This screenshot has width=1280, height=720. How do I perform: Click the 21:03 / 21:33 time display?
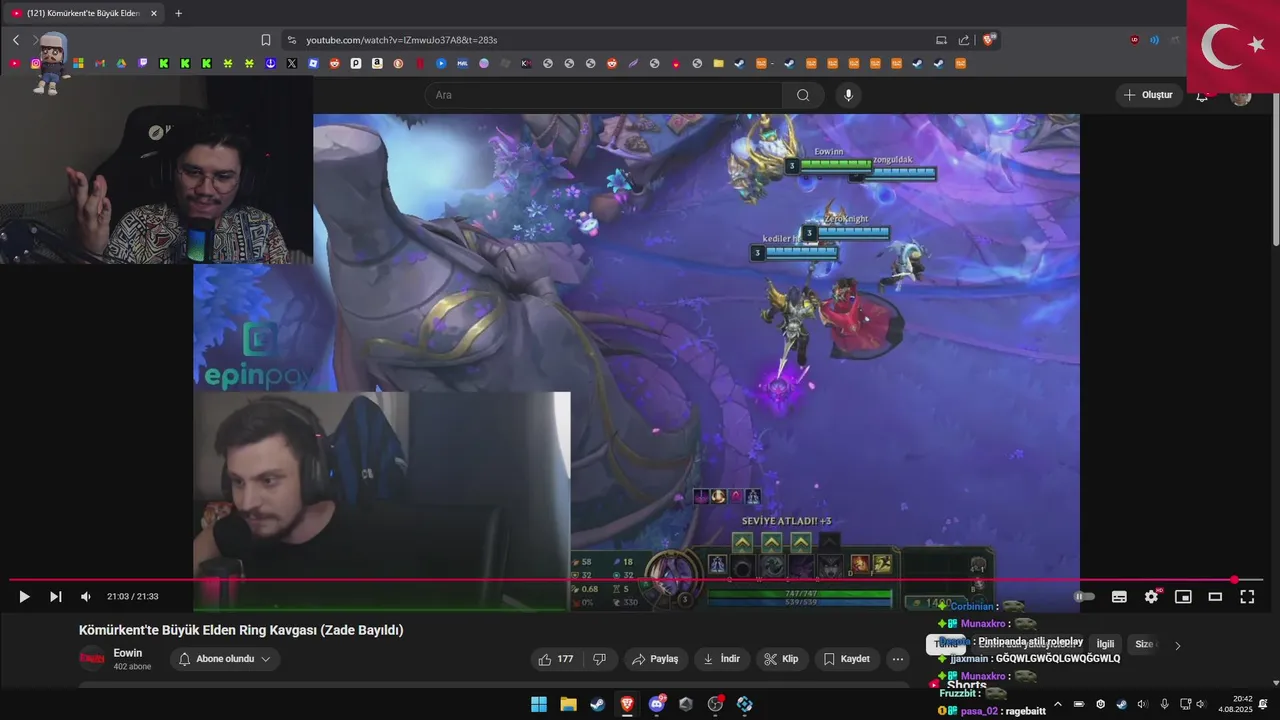coord(133,596)
